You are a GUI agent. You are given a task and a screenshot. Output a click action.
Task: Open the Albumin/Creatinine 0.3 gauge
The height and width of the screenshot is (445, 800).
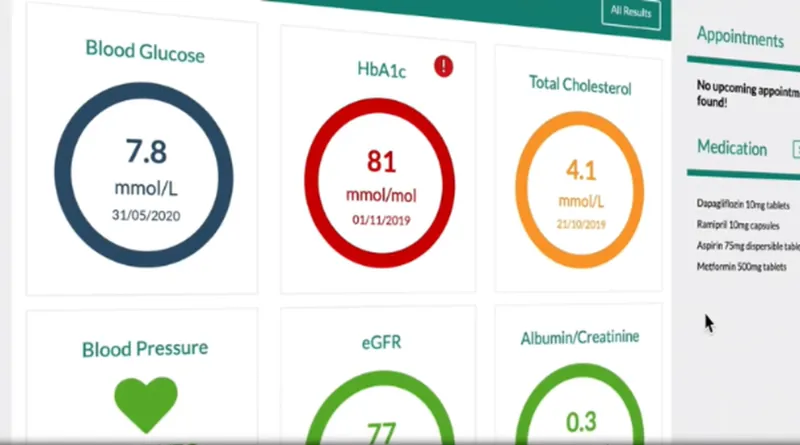click(x=580, y=404)
